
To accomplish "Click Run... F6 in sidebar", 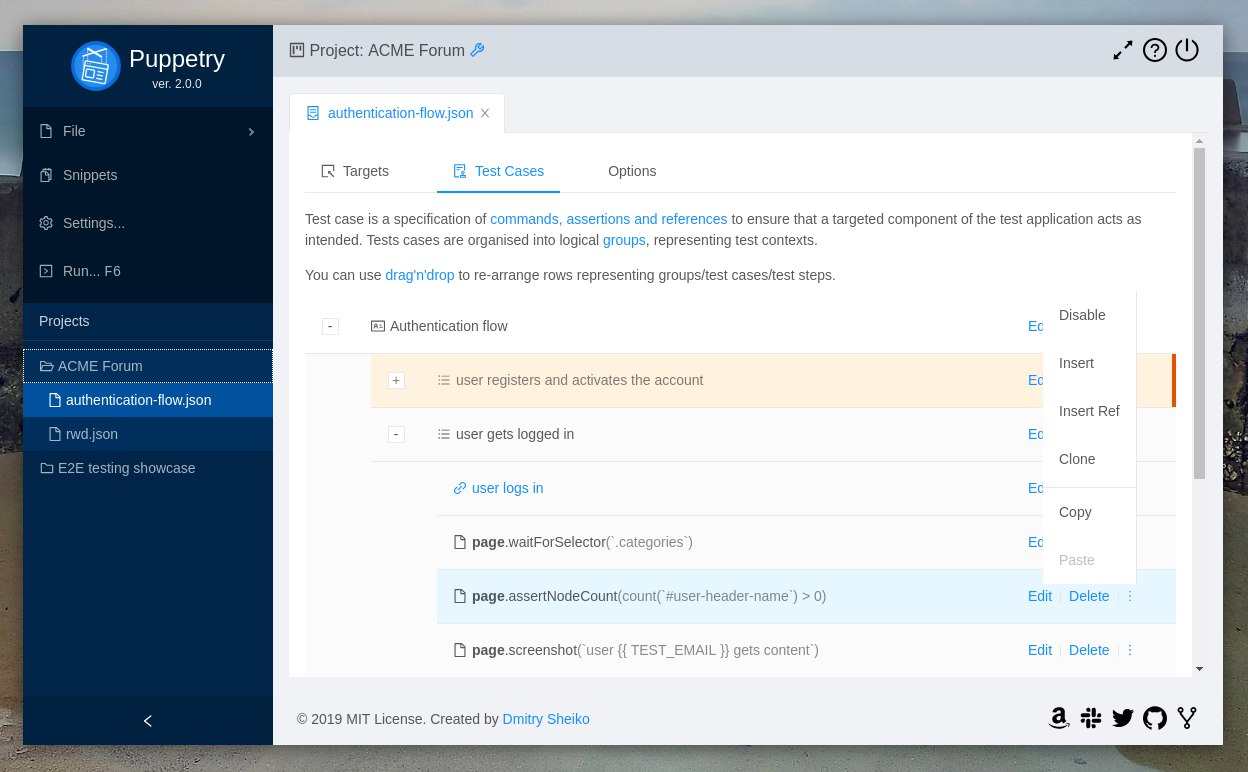I will (148, 271).
